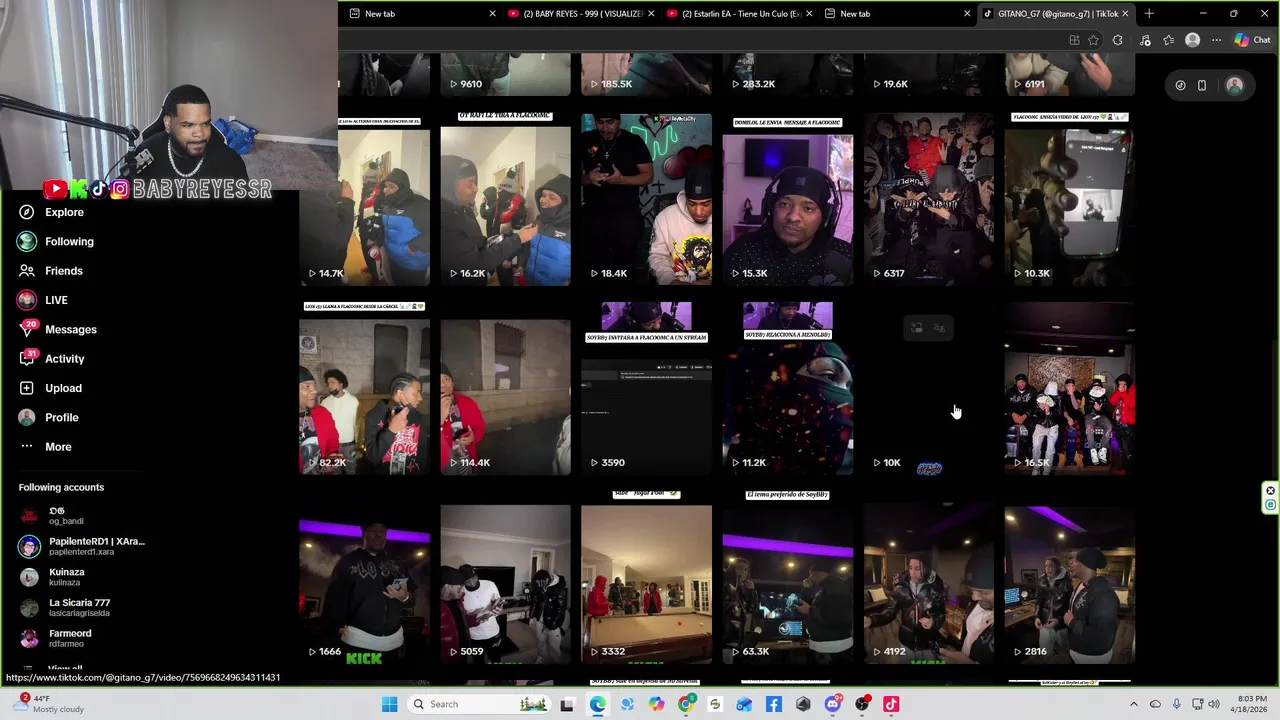Viewport: 1280px width, 720px height.
Task: Play video with 11.2K views
Action: point(787,390)
